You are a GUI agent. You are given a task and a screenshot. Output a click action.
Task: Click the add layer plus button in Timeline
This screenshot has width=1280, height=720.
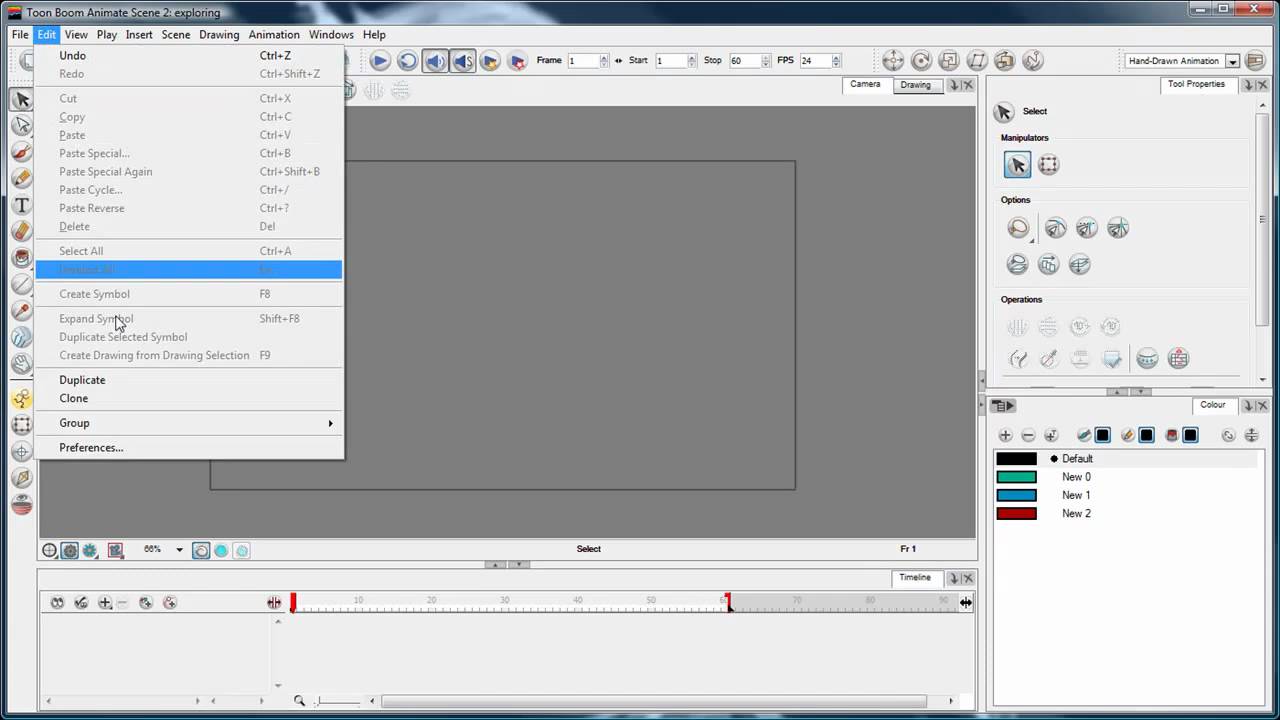tap(104, 603)
